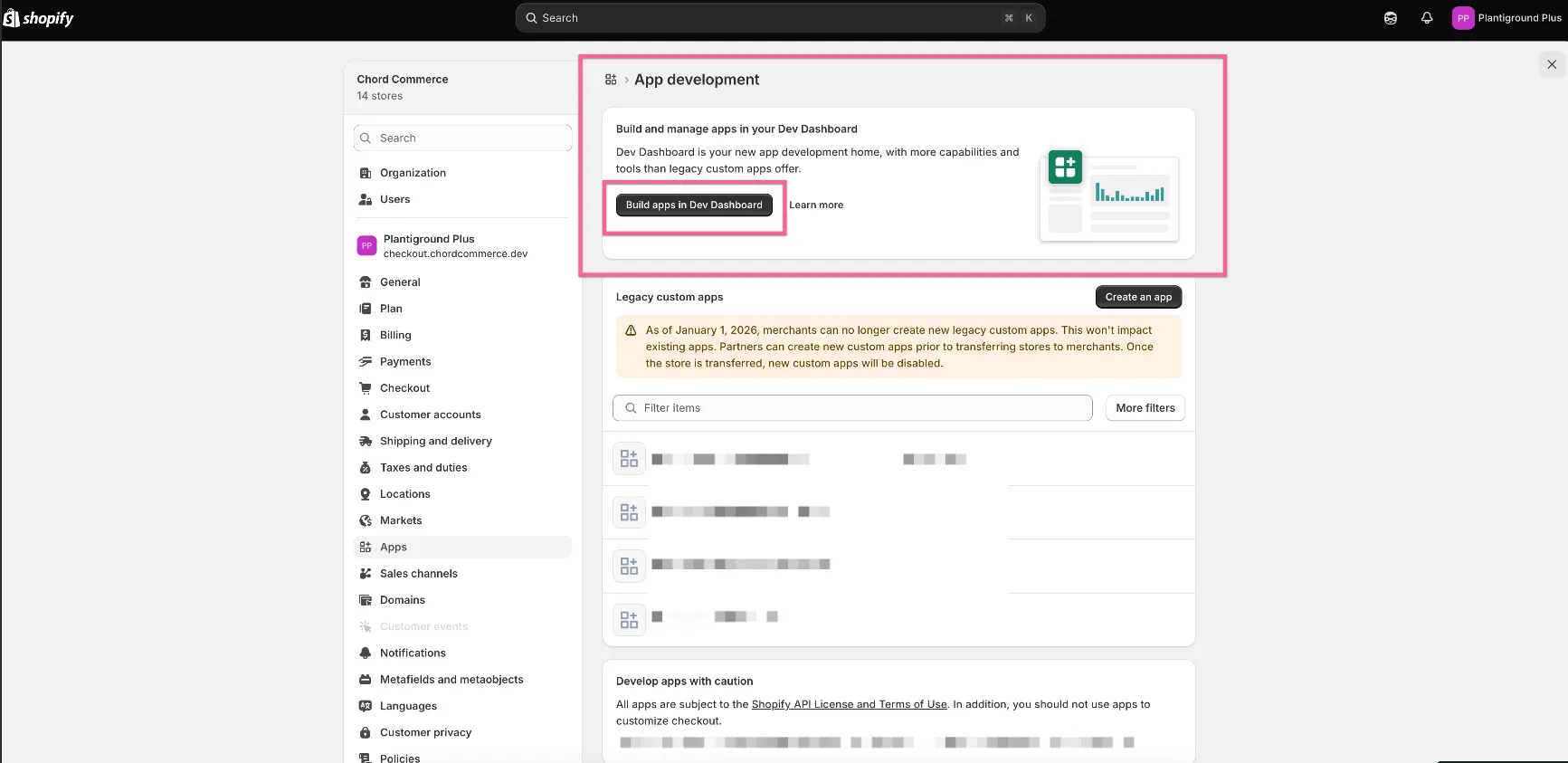
Task: Open Plantiground Plus account menu
Action: pos(1506,18)
